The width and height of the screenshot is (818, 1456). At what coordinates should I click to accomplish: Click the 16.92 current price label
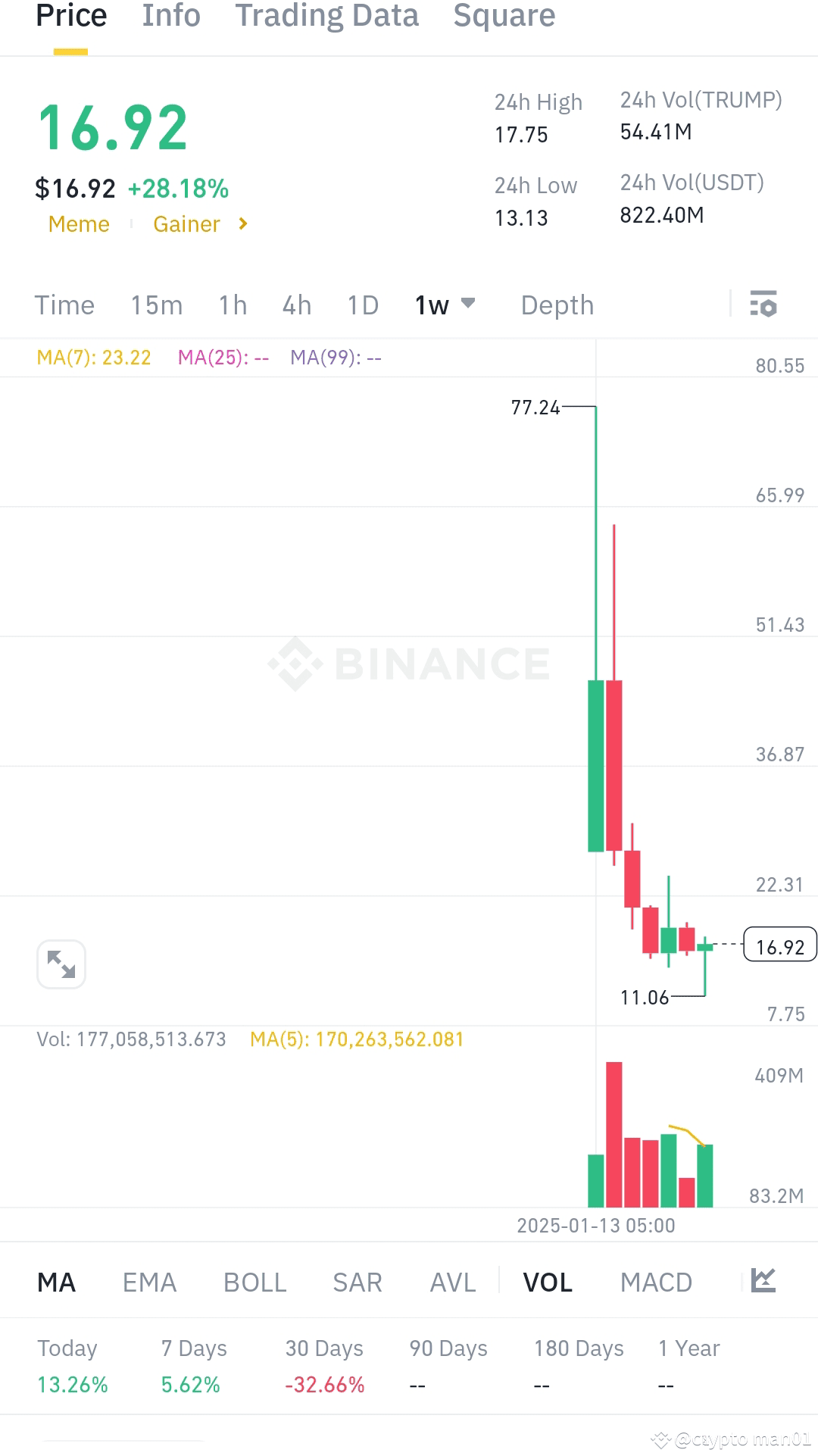click(x=779, y=945)
